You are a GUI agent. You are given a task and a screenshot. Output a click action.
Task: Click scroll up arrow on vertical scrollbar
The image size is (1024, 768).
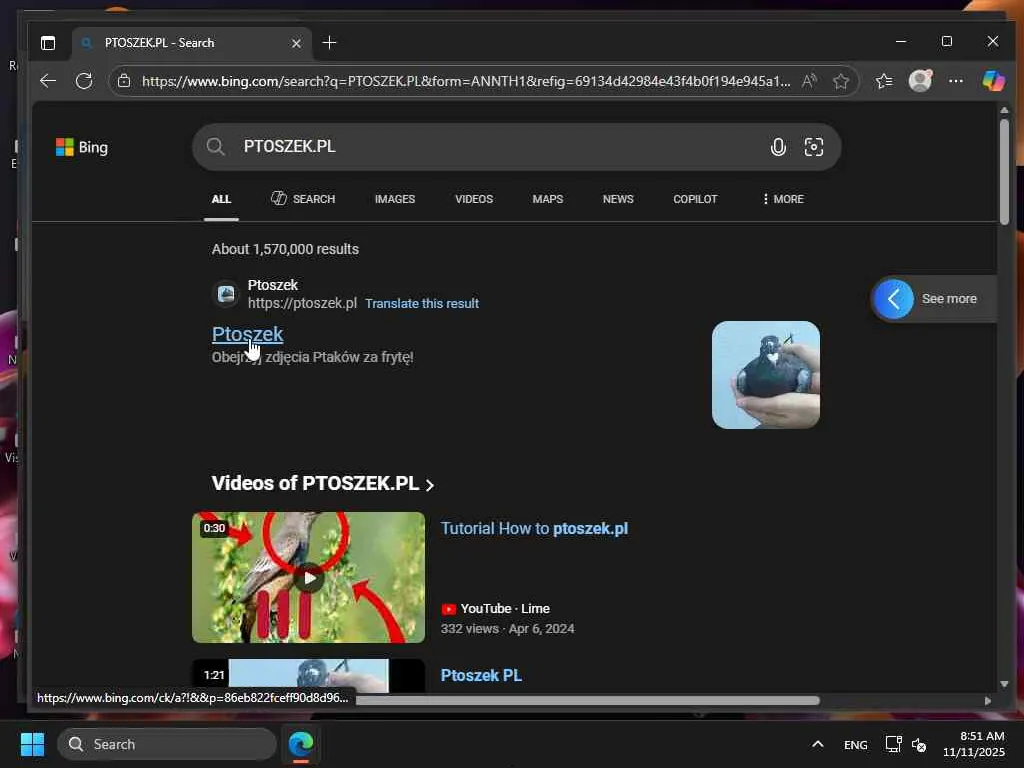pyautogui.click(x=1004, y=110)
